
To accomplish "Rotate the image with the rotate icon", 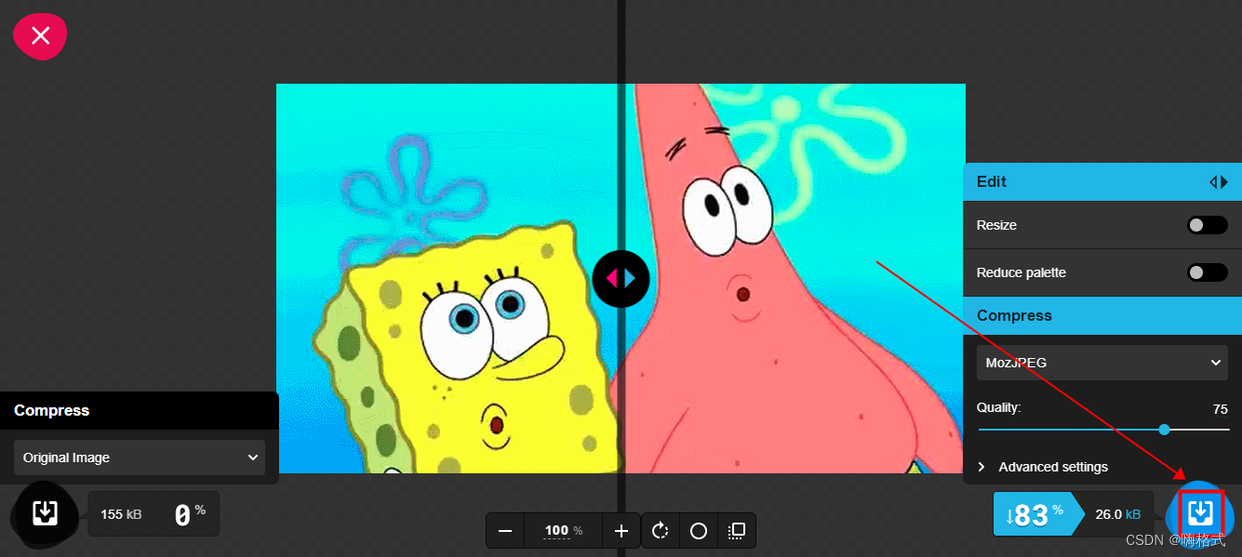I will (660, 531).
